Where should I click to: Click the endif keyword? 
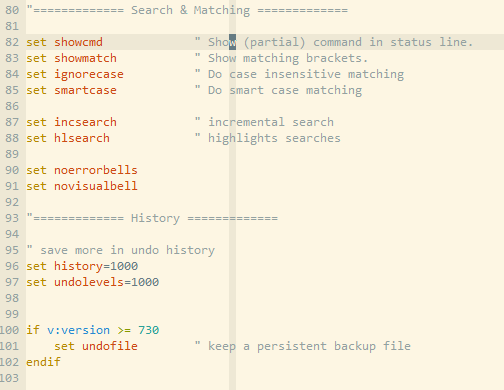click(x=44, y=362)
